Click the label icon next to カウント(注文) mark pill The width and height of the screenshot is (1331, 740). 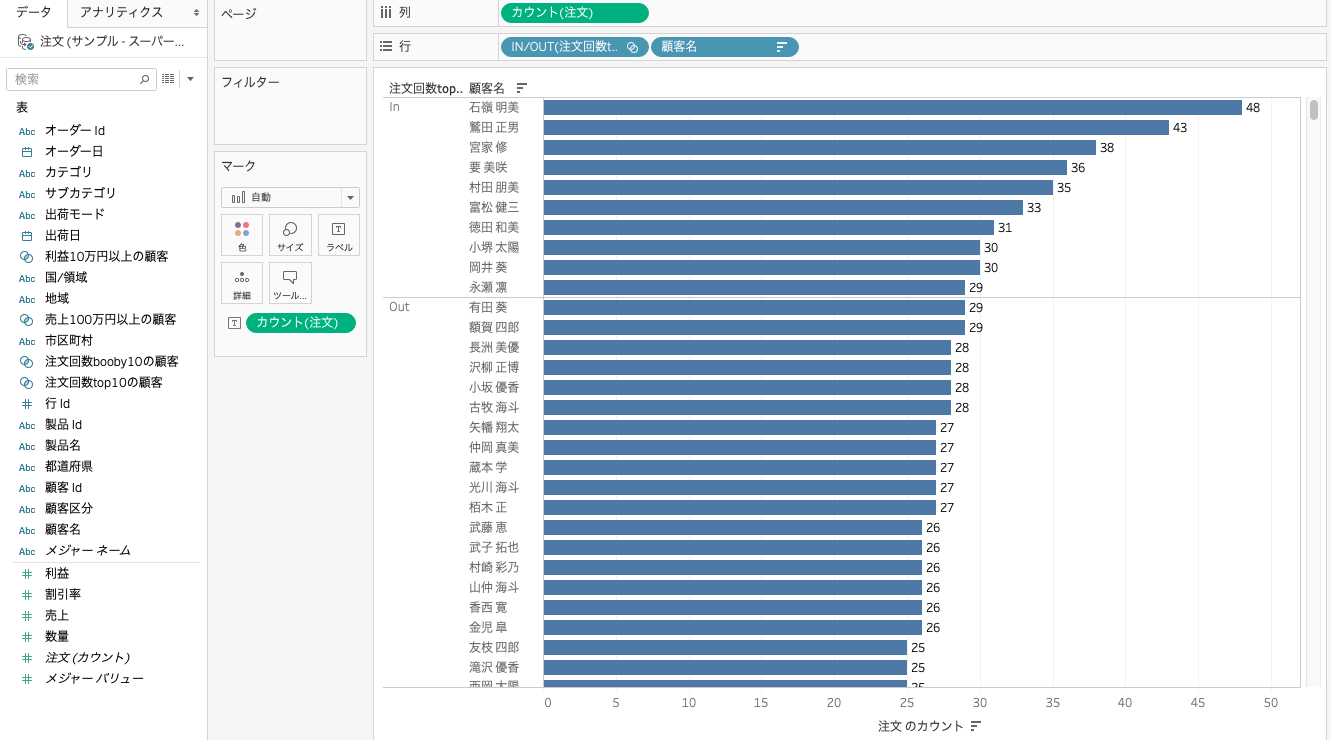(x=234, y=323)
